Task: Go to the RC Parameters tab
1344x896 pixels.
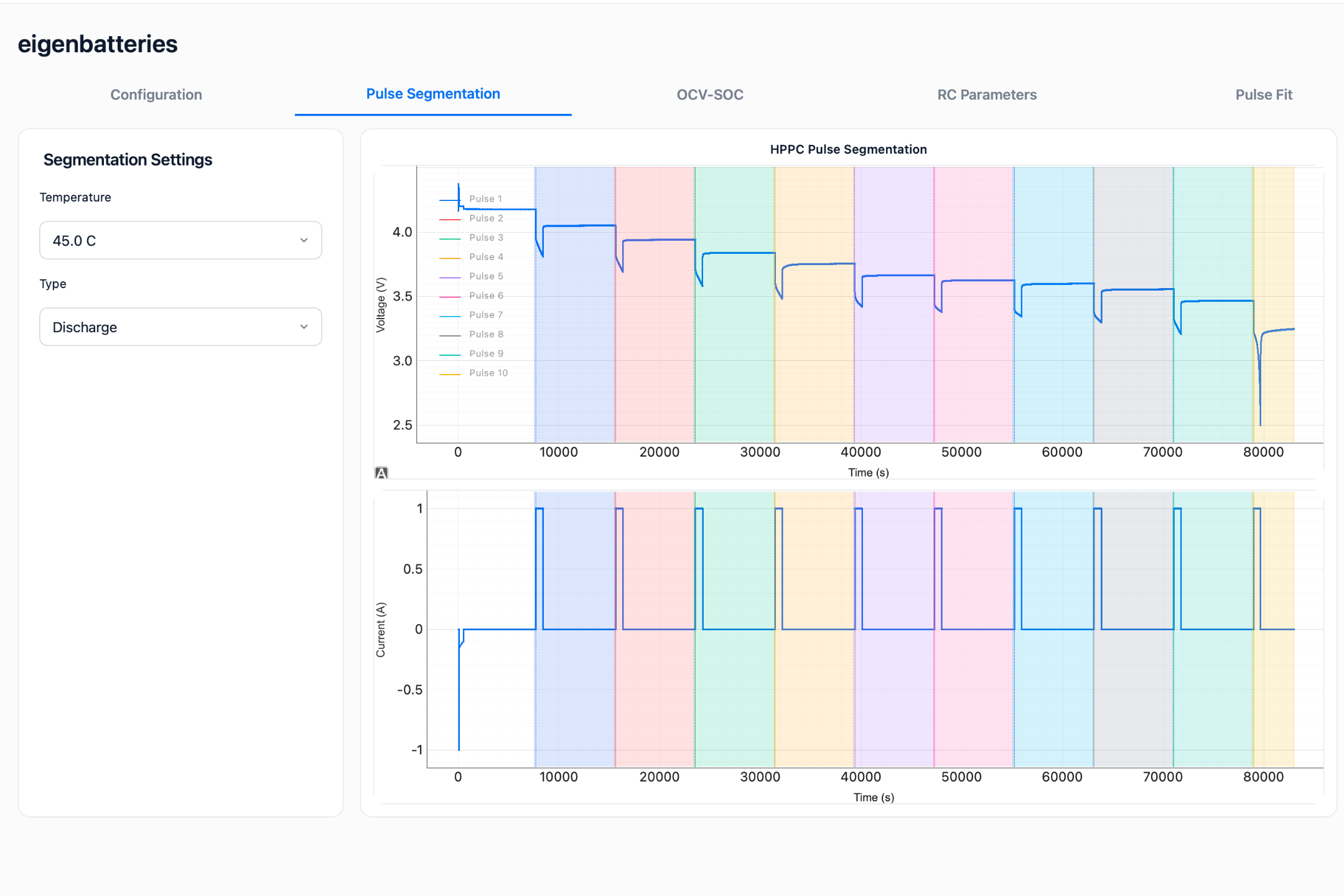Action: click(987, 95)
